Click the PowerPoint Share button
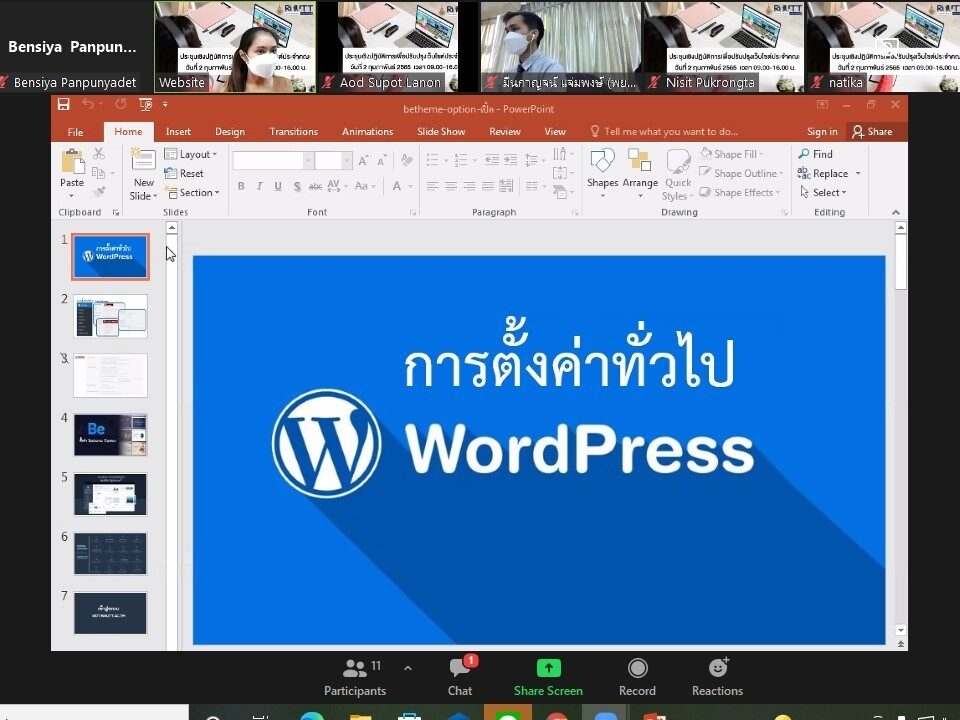The image size is (960, 720). [872, 132]
